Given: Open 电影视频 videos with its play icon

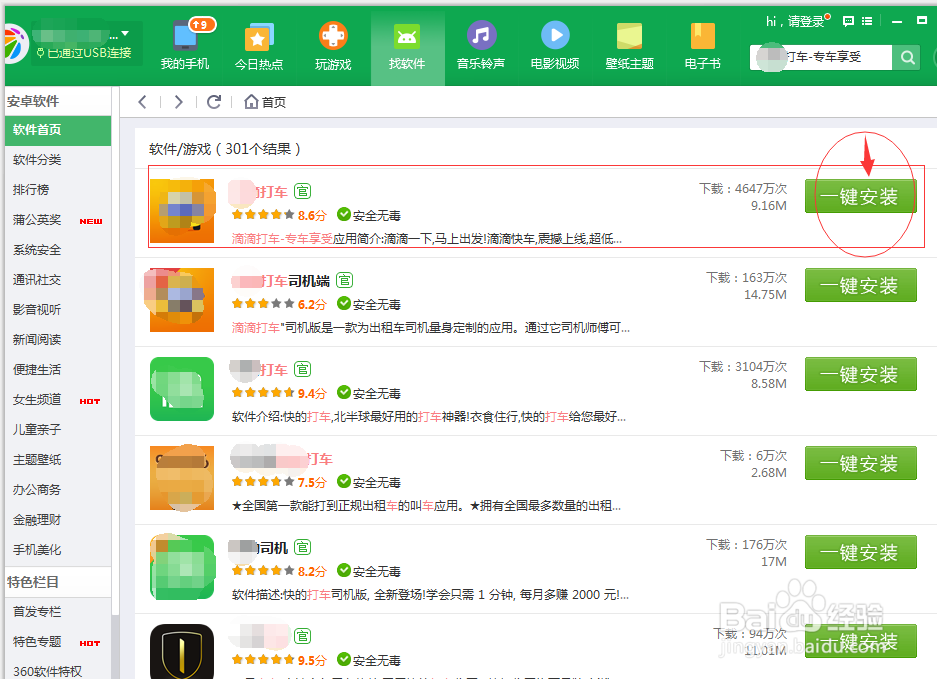Looking at the screenshot, I should [x=555, y=37].
